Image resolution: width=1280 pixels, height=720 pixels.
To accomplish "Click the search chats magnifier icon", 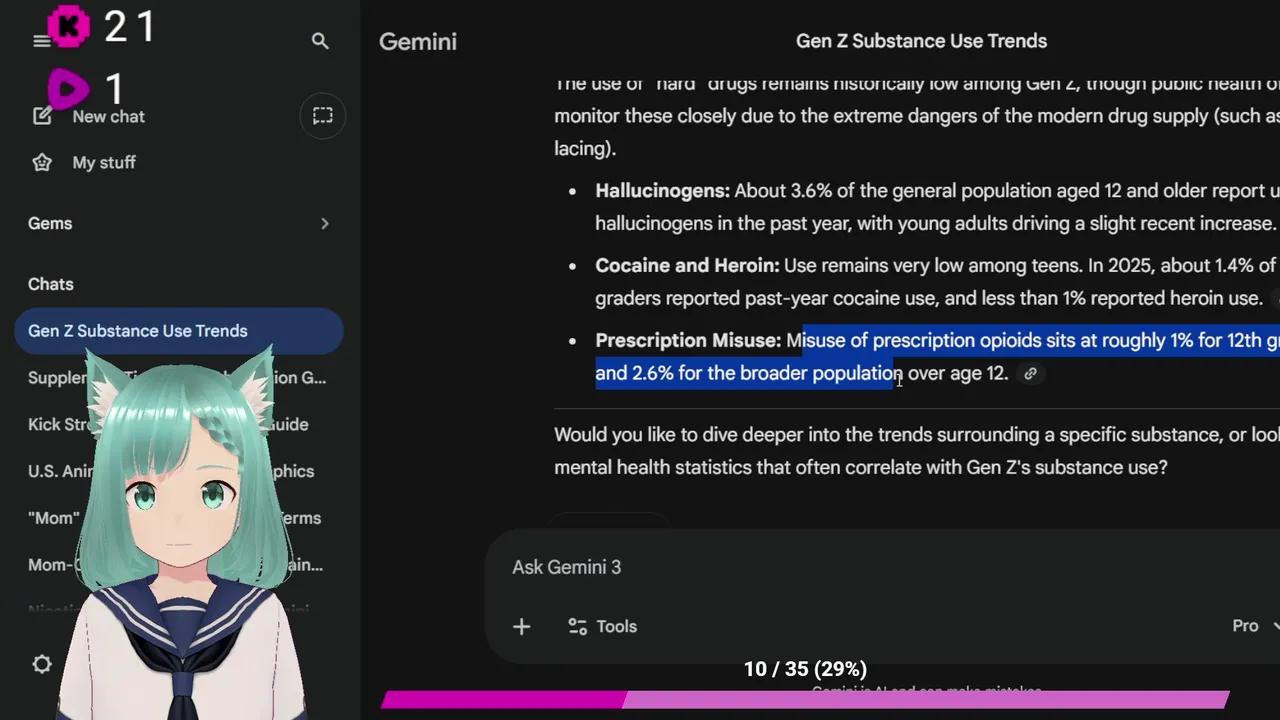I will coord(320,41).
